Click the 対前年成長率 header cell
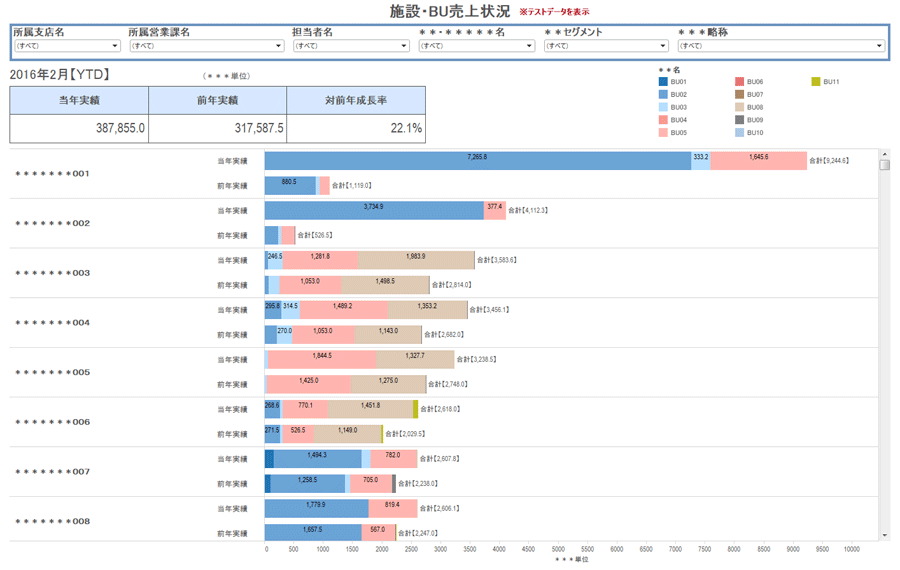Image resolution: width=900 pixels, height=570 pixels. (356, 100)
